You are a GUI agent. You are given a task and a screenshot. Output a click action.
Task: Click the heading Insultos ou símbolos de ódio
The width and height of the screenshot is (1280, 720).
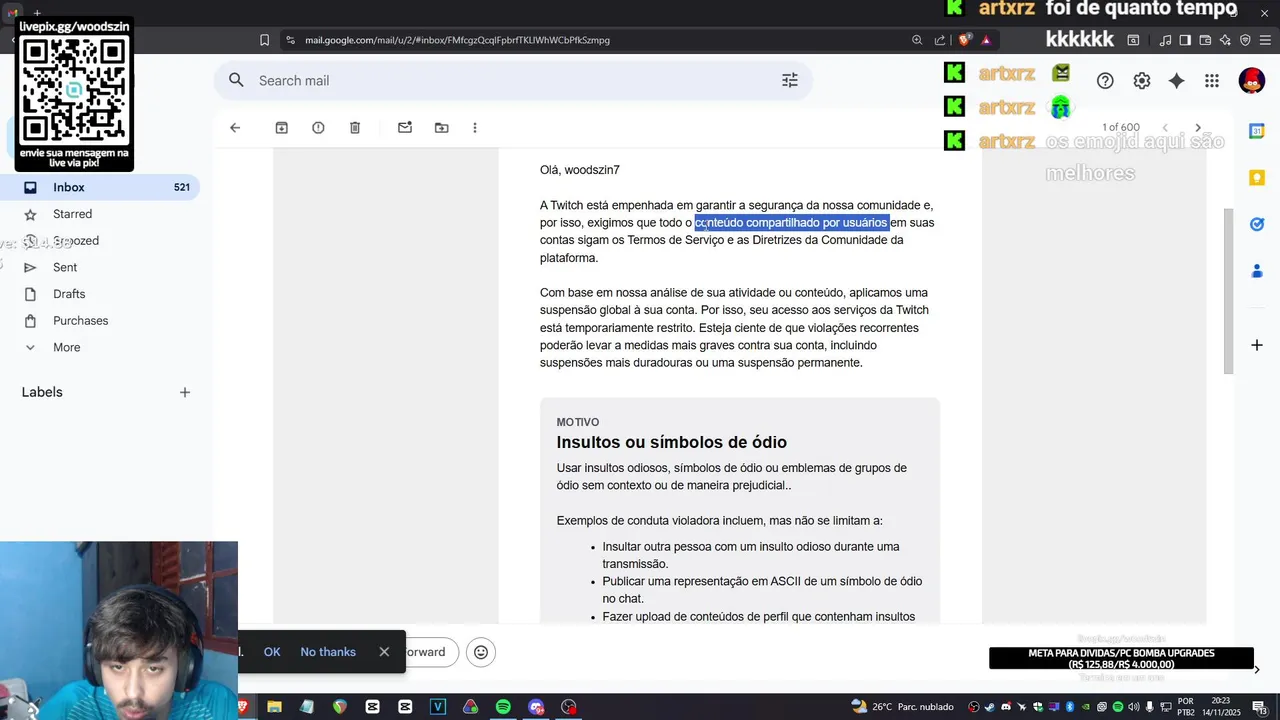point(671,442)
